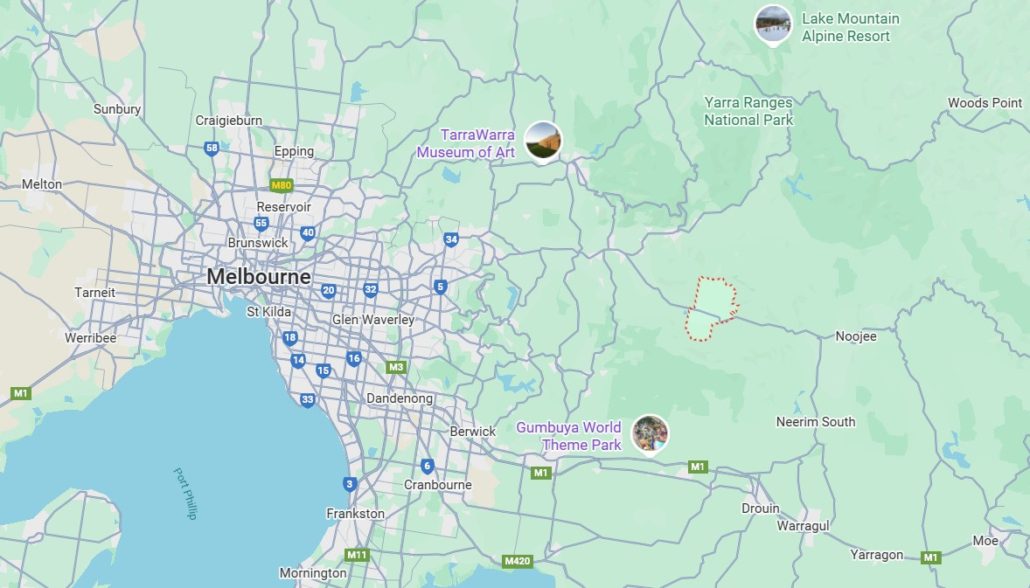Select the Melbourne city label

[x=259, y=277]
